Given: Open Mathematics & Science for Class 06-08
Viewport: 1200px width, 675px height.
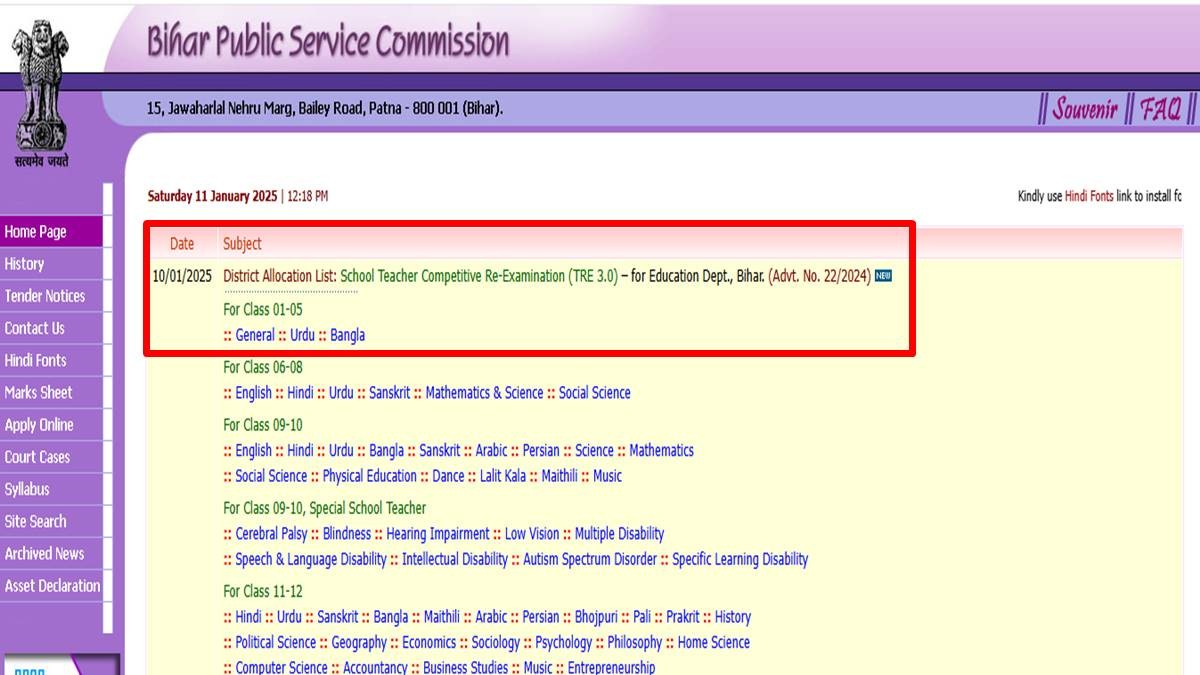Looking at the screenshot, I should (x=484, y=393).
